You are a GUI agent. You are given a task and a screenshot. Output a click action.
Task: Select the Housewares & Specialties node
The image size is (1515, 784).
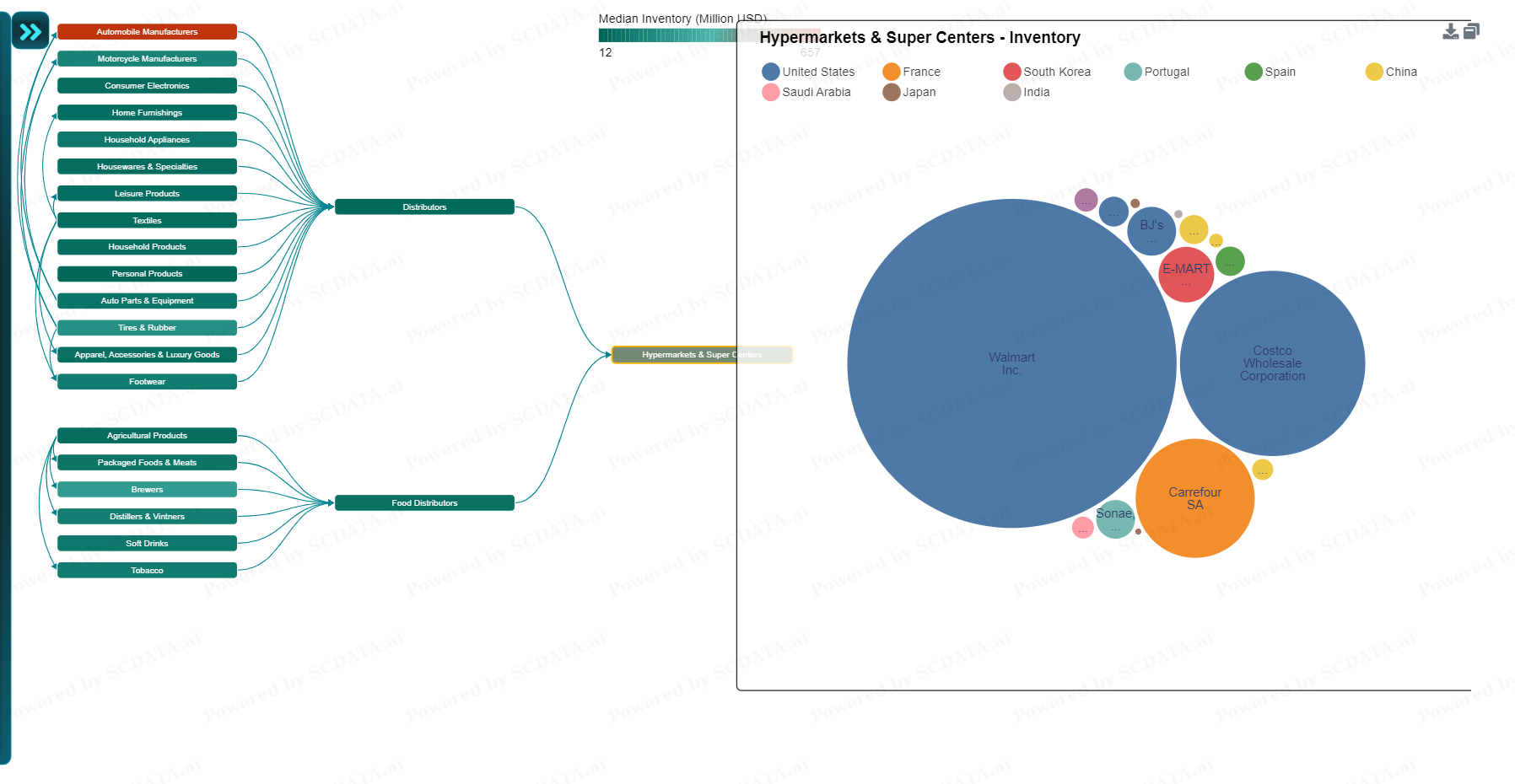[x=147, y=167]
